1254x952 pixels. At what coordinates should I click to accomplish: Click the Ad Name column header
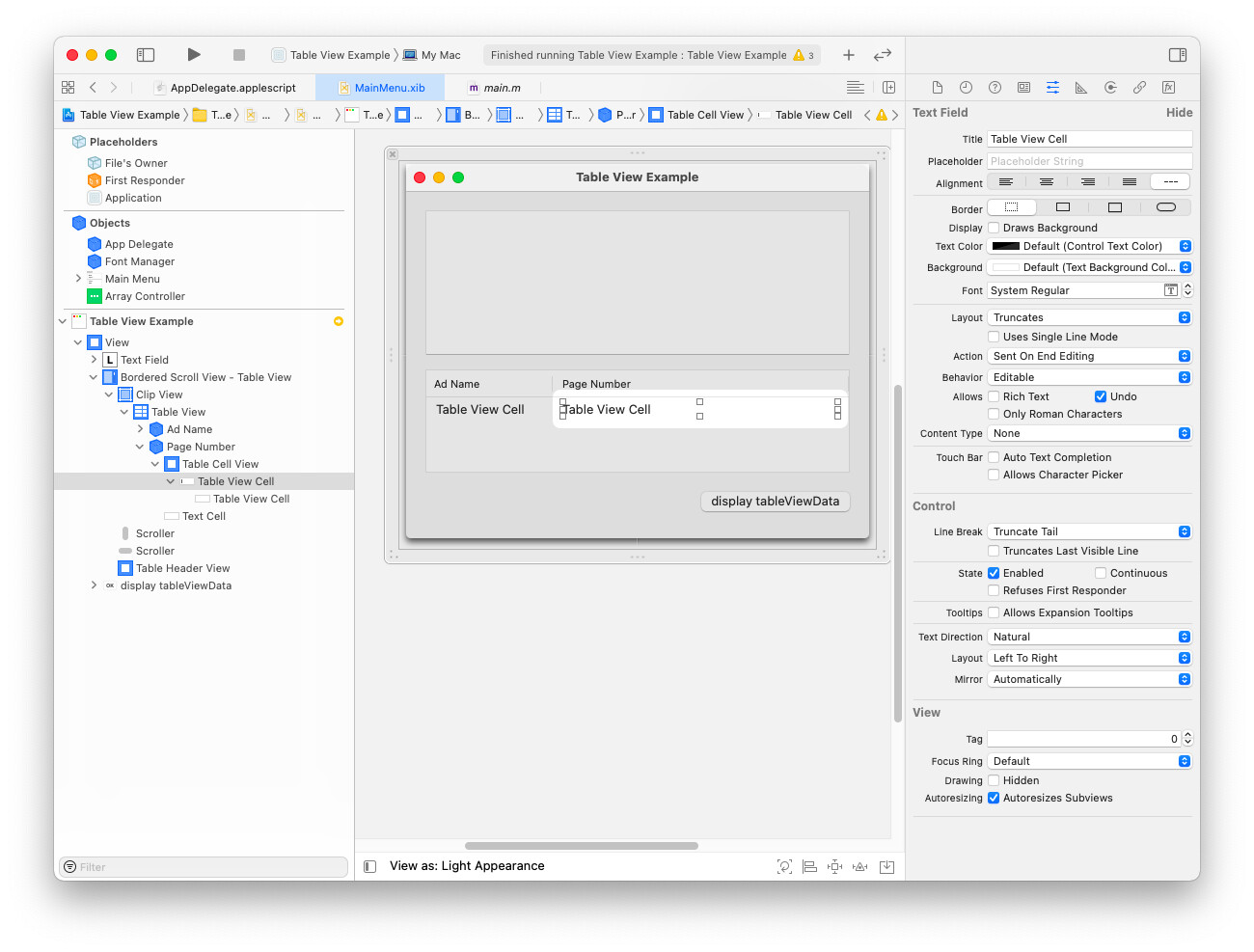pos(488,384)
